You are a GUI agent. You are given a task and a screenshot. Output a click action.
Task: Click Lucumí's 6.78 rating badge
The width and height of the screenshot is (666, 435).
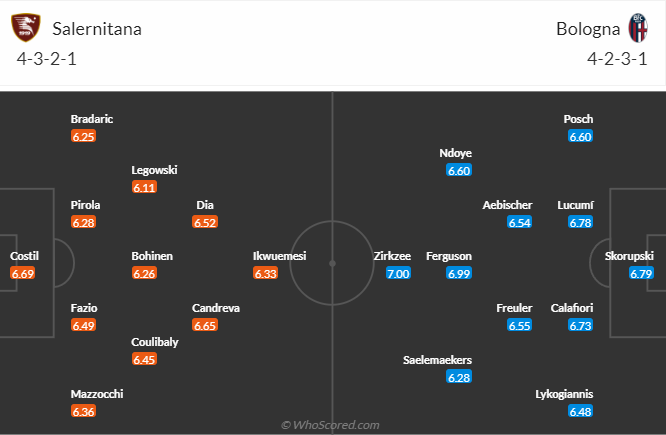pos(581,222)
